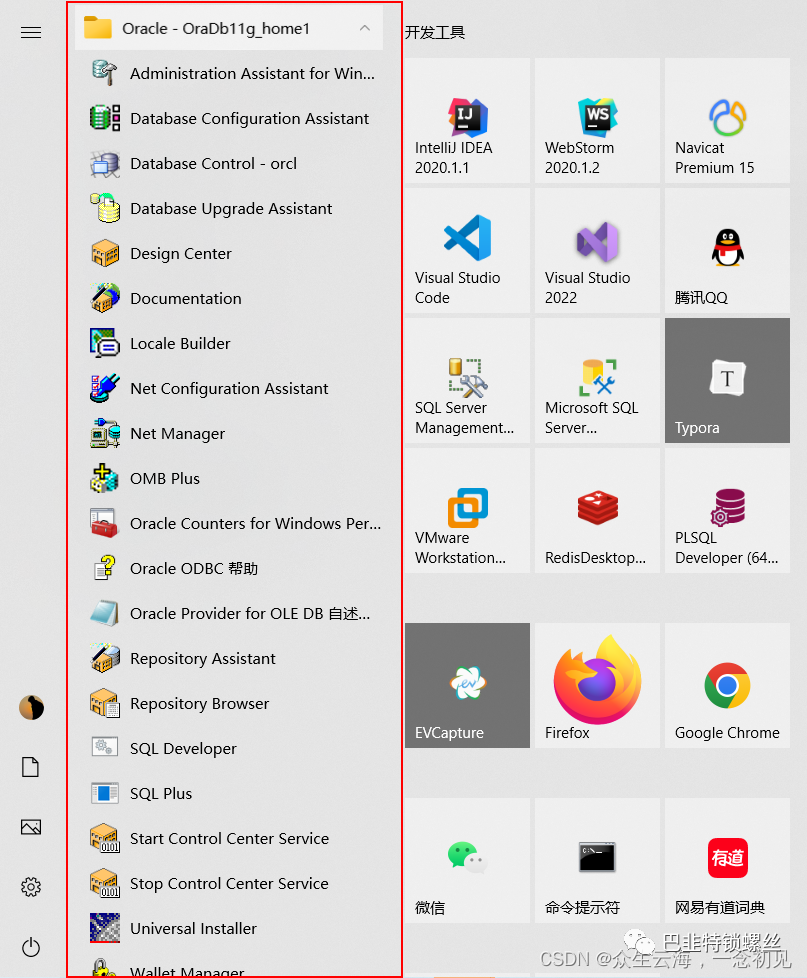Open Visual Studio 2022 tile
The height and width of the screenshot is (978, 807).
(597, 250)
